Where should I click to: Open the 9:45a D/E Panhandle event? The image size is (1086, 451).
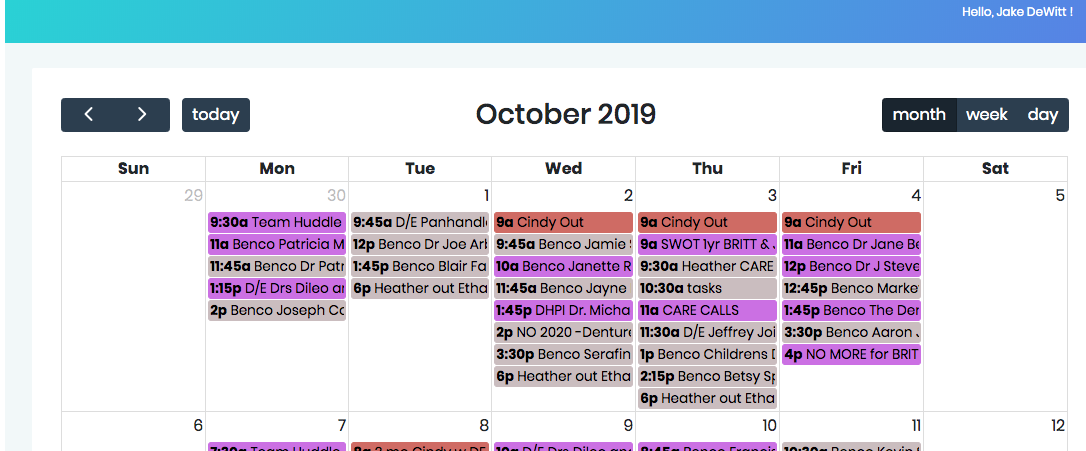tap(420, 222)
